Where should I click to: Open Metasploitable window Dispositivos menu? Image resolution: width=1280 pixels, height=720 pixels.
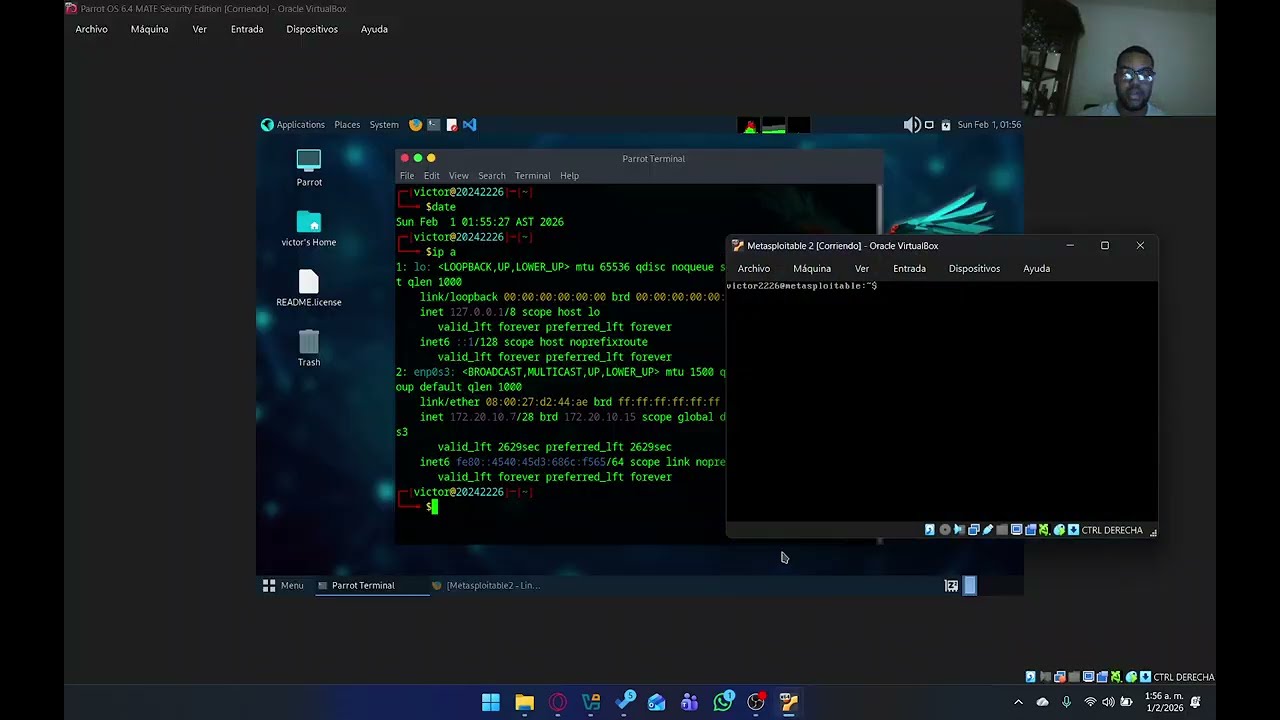click(x=974, y=269)
